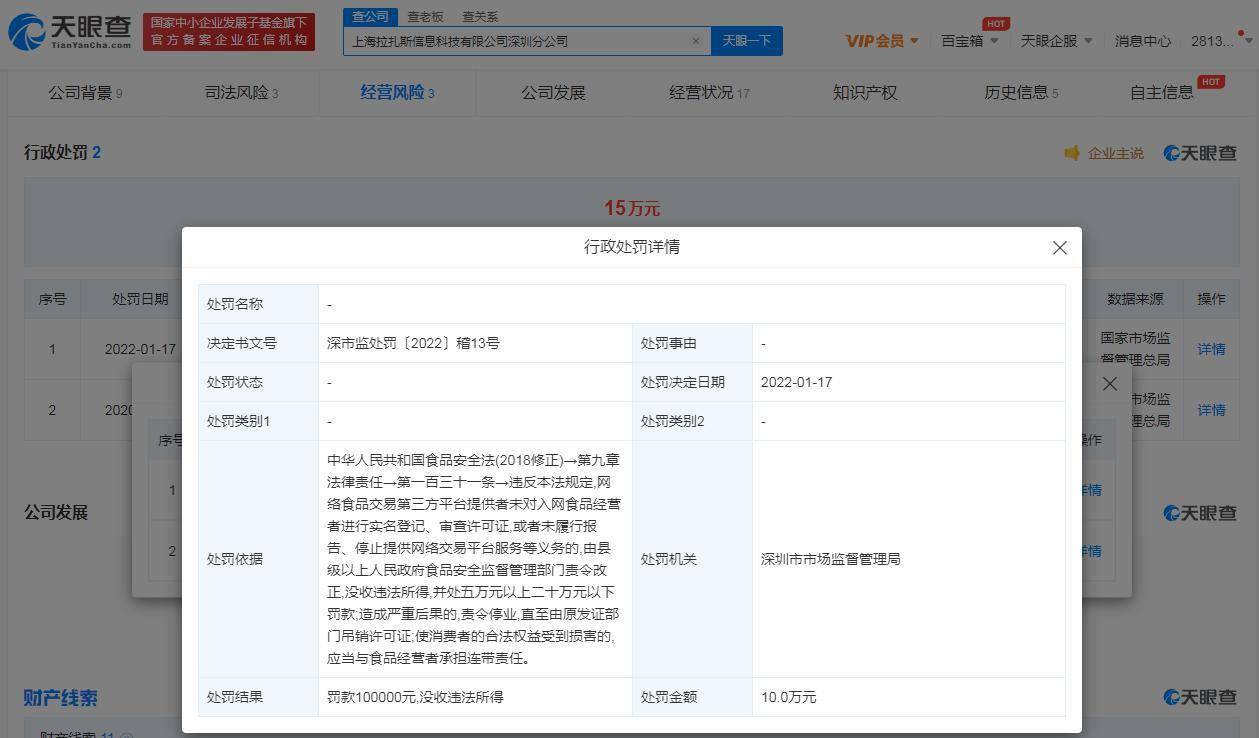Screen dimensions: 1259x738
Task: Switch to the 历史信息 tab
Action: click(1021, 93)
